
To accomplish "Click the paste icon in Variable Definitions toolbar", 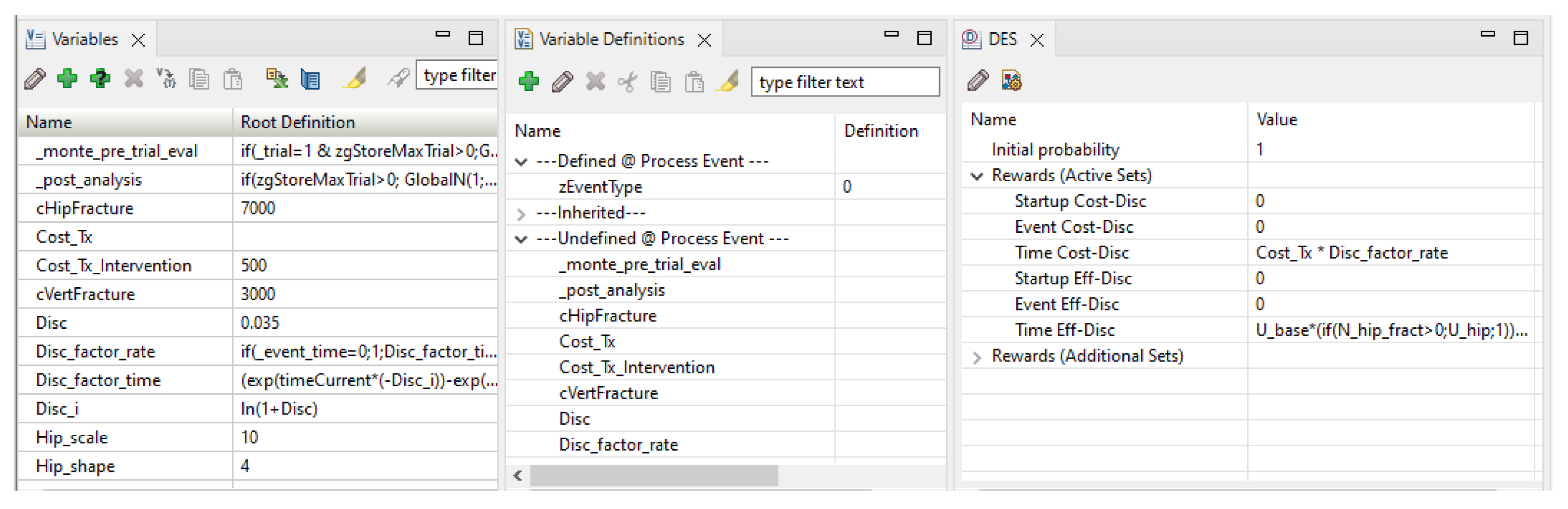I will coord(693,81).
